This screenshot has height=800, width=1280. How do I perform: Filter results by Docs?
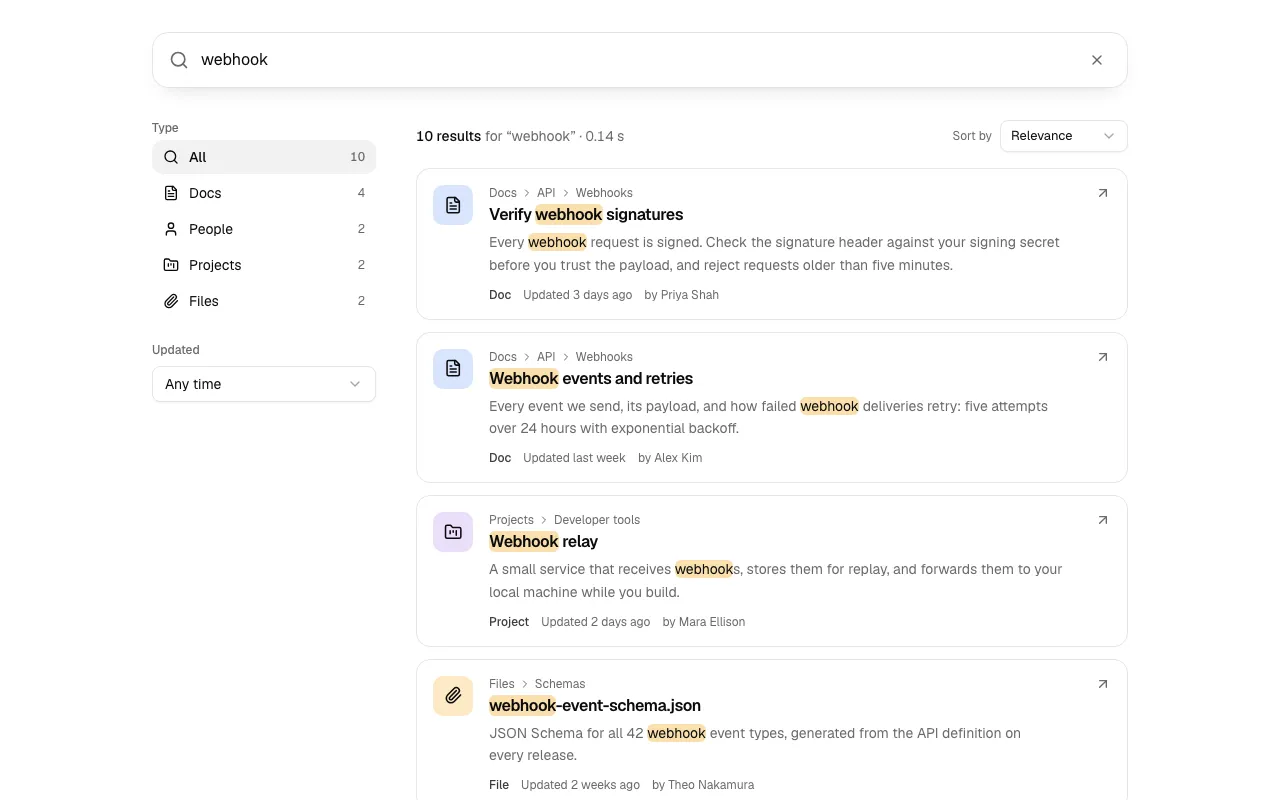(264, 193)
